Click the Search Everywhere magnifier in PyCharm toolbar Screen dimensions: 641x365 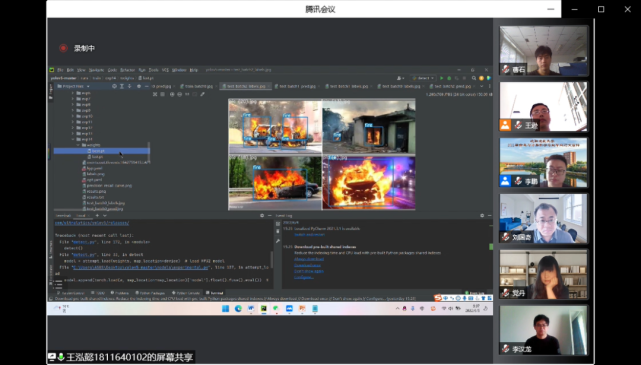[x=474, y=78]
